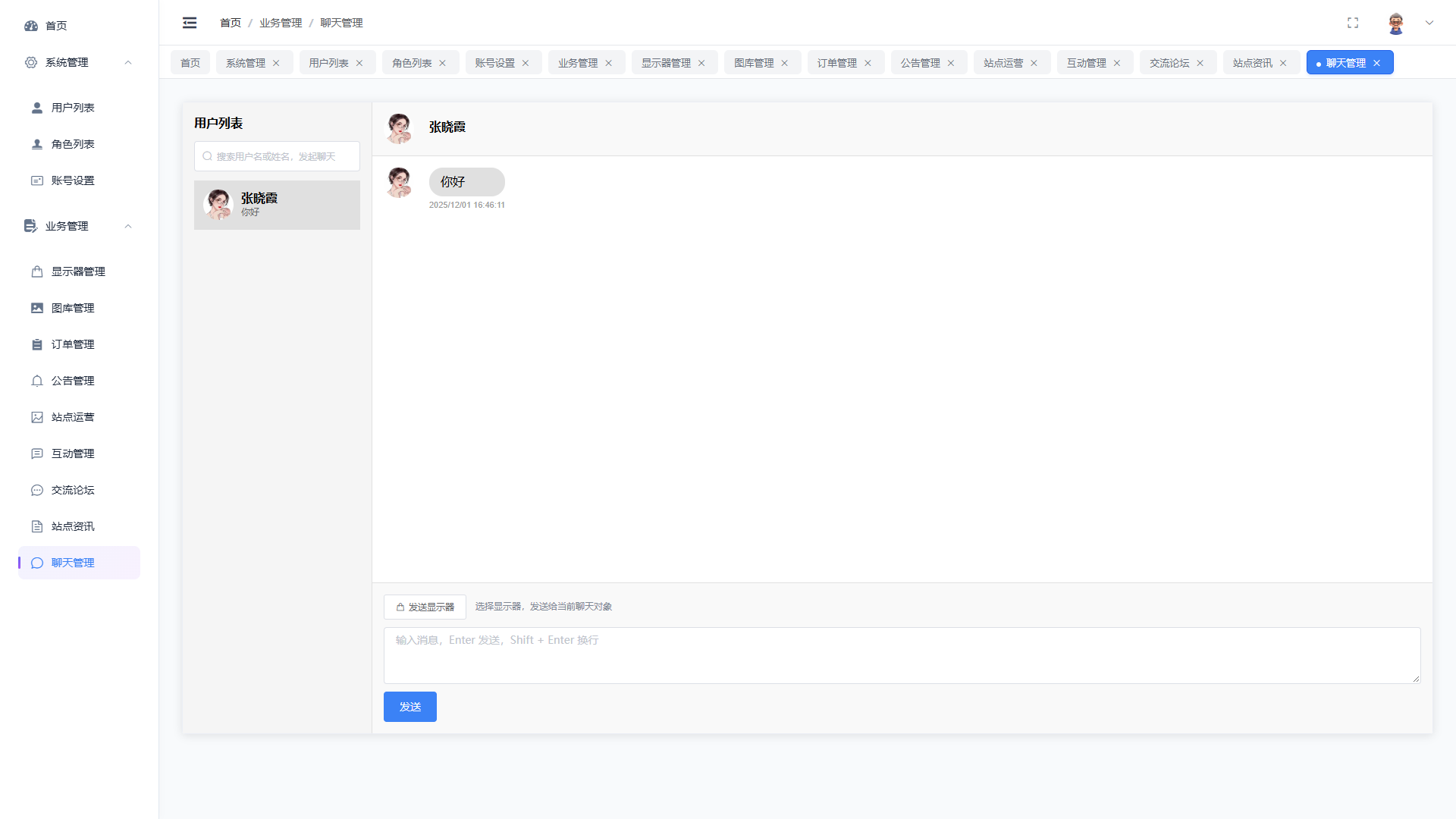Focus the message input text area

[x=902, y=655]
